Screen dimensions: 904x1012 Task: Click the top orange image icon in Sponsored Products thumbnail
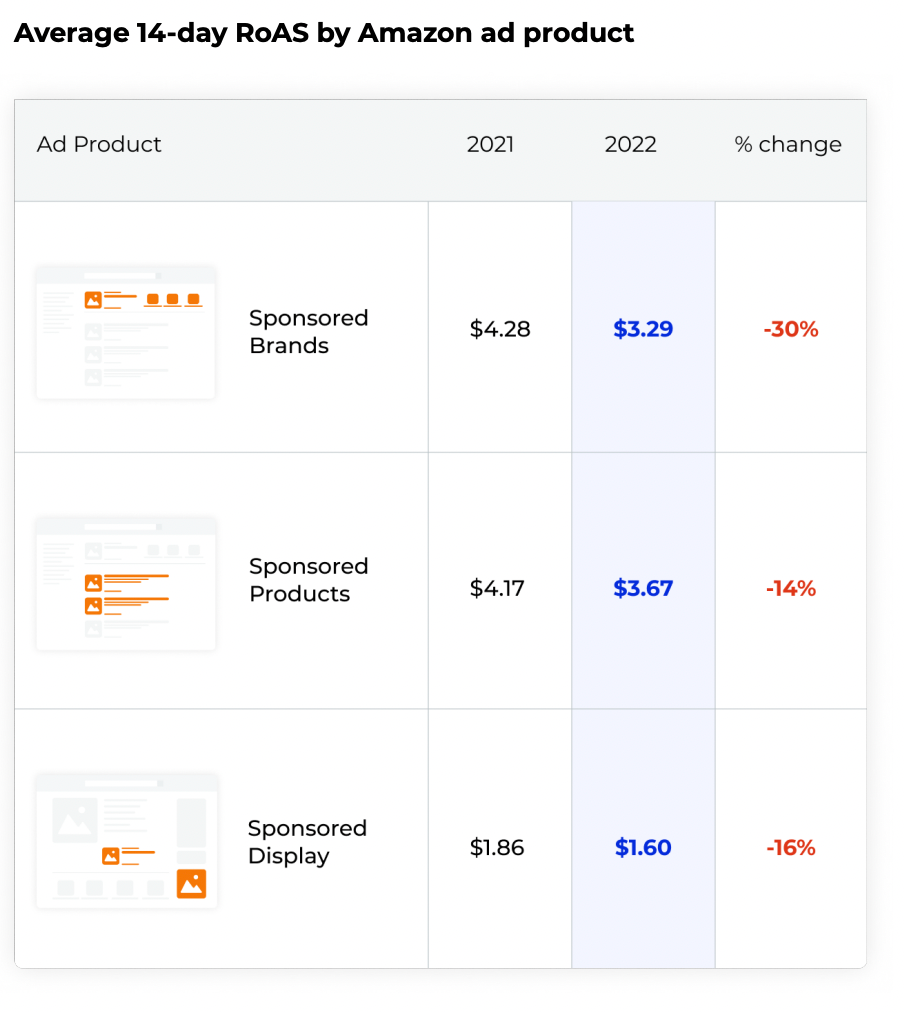point(94,583)
